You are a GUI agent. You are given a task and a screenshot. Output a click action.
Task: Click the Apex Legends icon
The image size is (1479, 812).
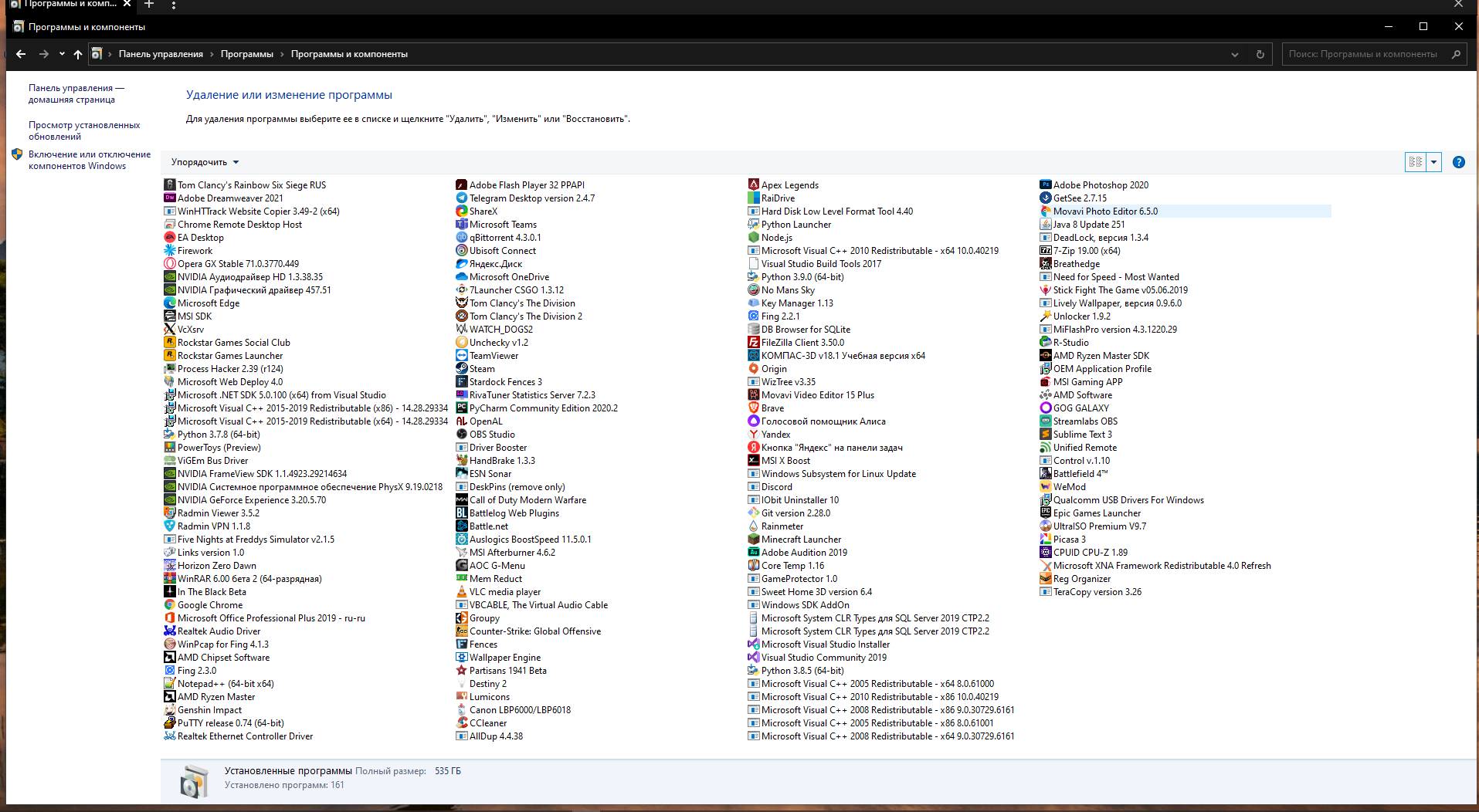point(754,185)
